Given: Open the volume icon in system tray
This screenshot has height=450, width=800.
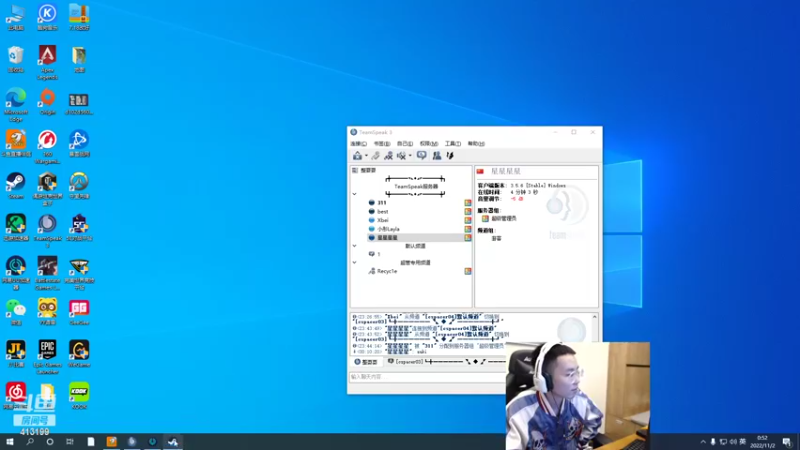Looking at the screenshot, I should tap(733, 442).
